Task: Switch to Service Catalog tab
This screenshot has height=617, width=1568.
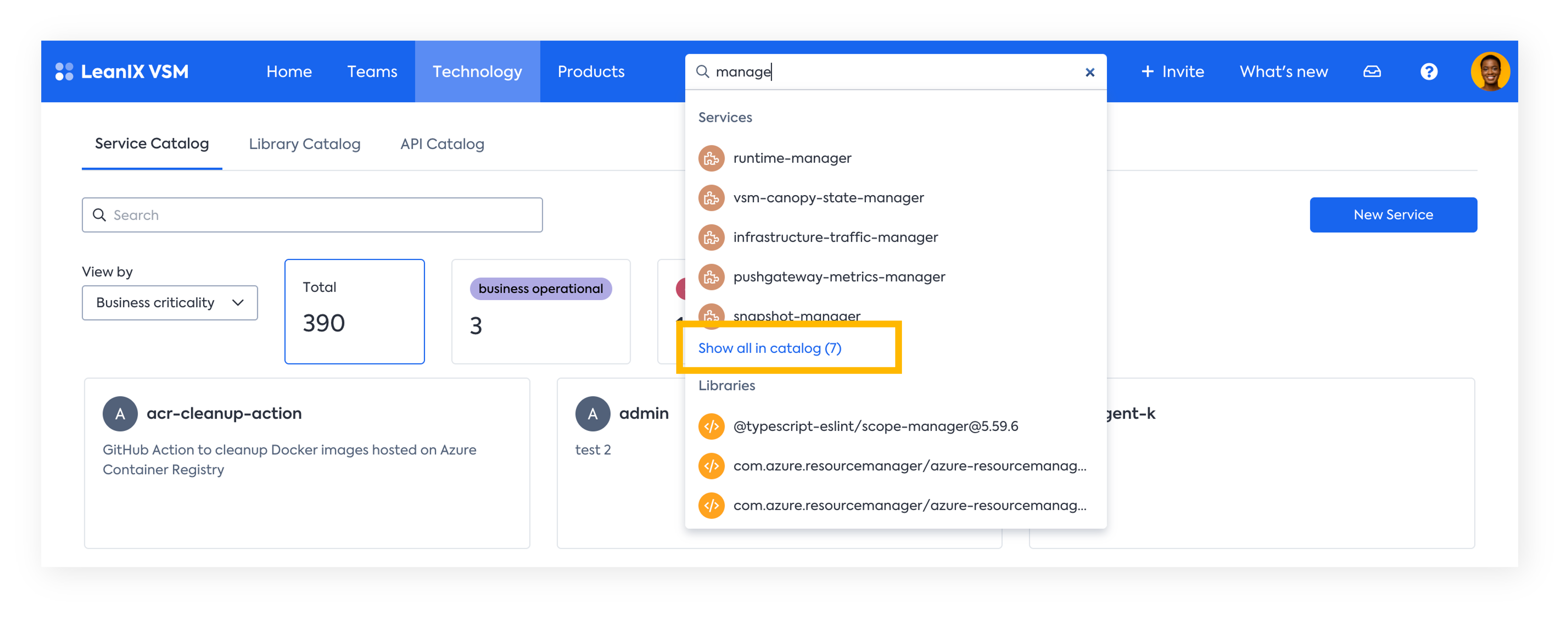Action: coord(151,144)
